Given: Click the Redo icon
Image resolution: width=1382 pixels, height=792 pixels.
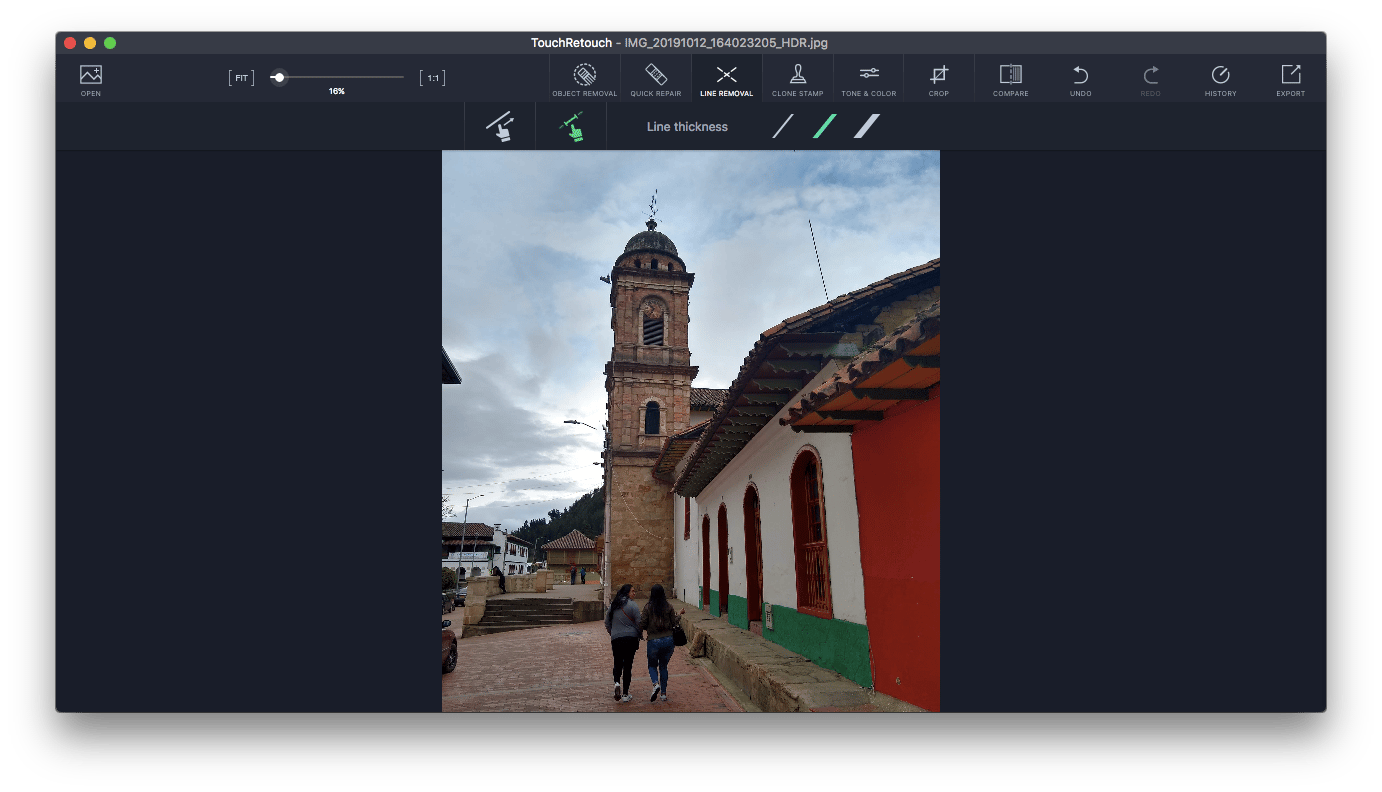Looking at the screenshot, I should click(1151, 80).
